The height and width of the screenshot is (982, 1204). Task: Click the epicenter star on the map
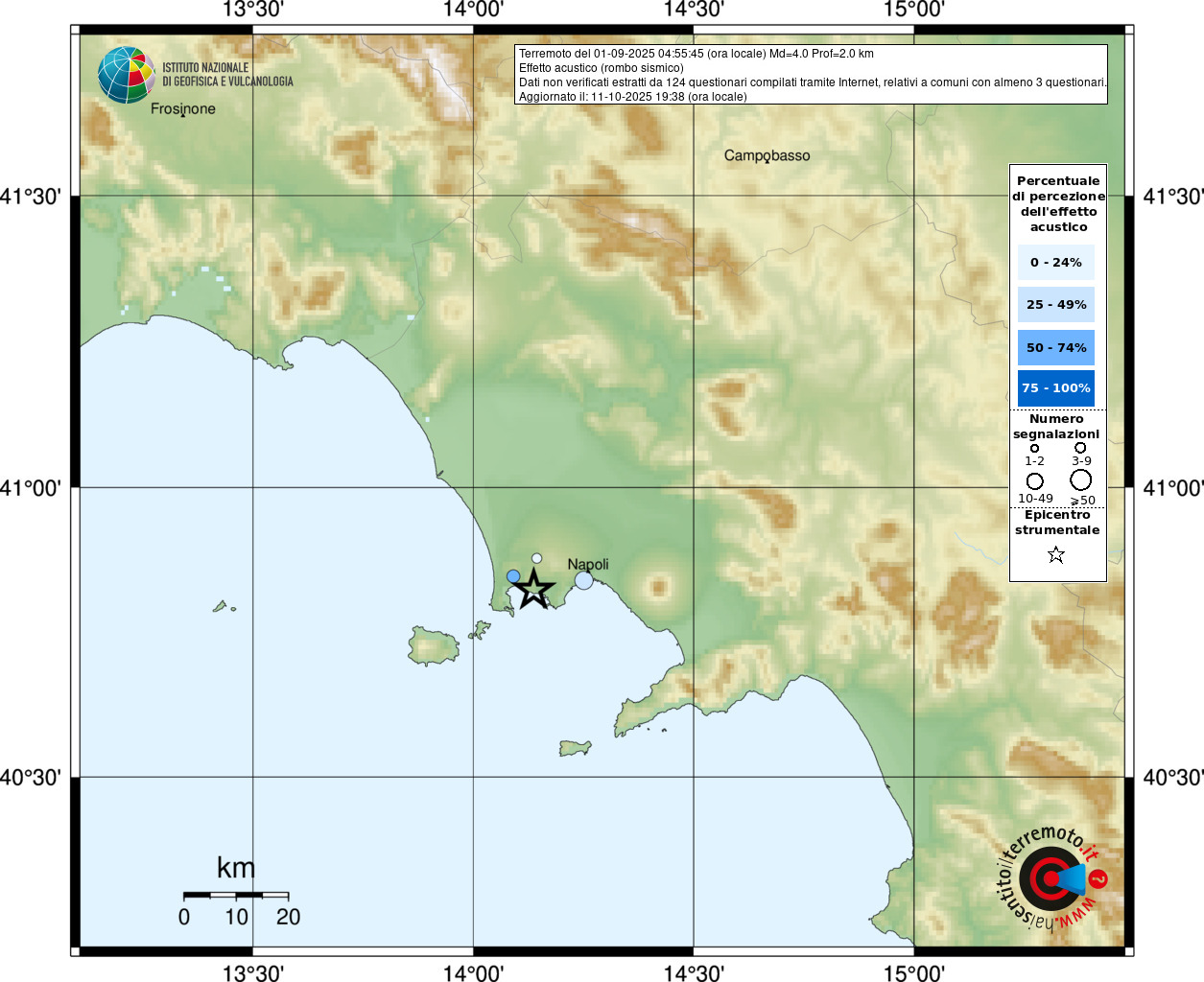[x=533, y=590]
